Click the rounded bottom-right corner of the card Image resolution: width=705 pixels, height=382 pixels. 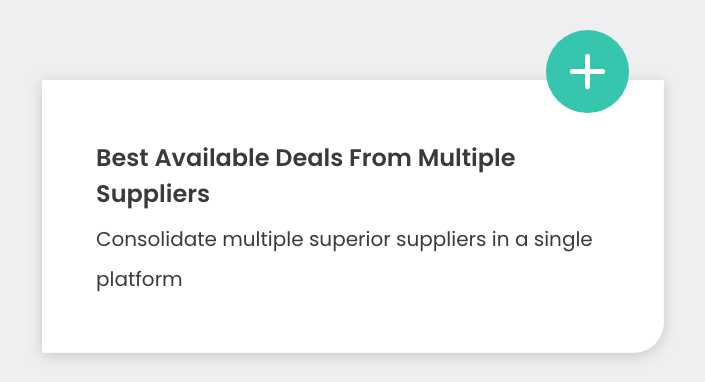pos(647,337)
